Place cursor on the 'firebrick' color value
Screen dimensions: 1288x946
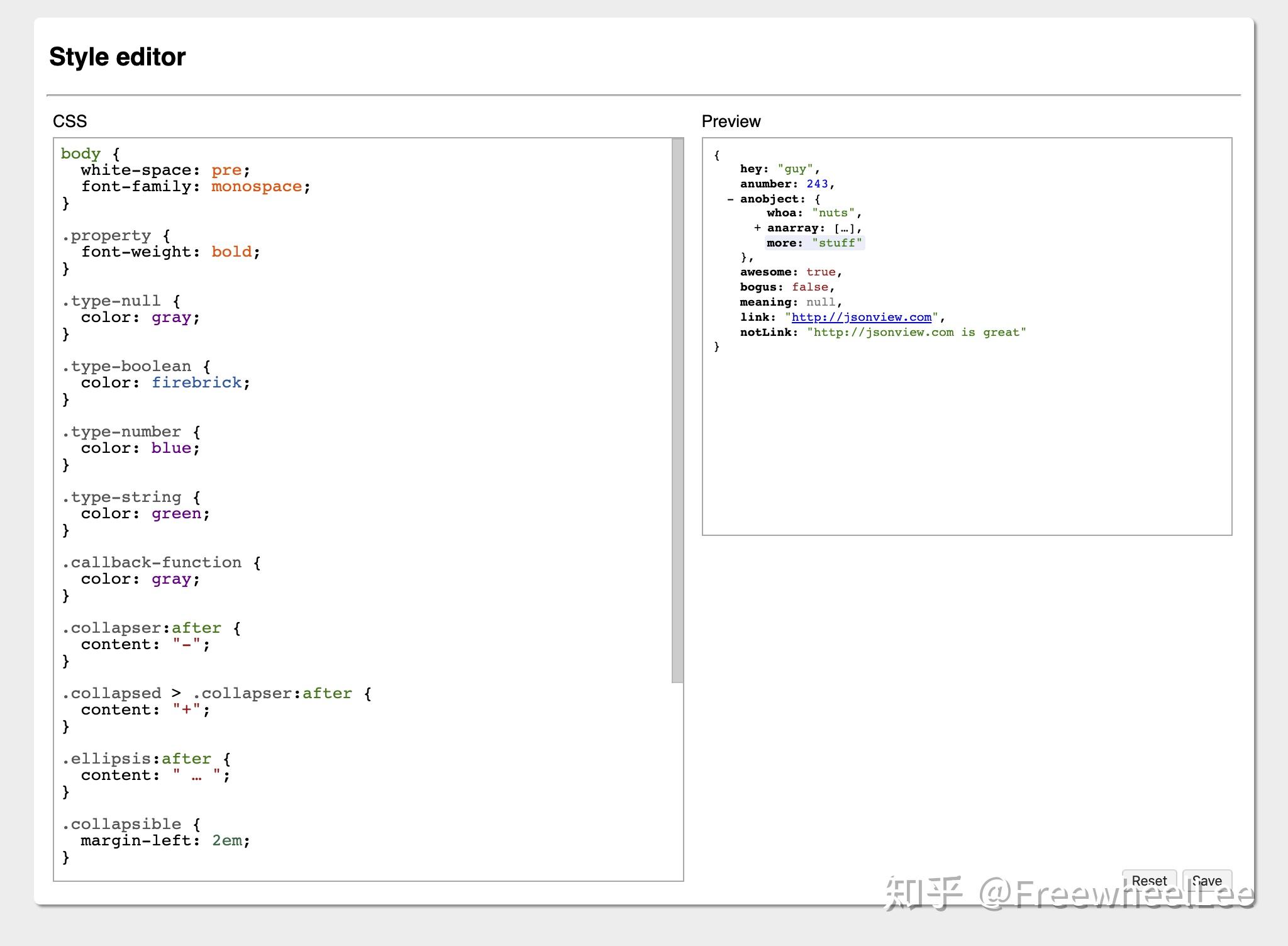[x=196, y=382]
